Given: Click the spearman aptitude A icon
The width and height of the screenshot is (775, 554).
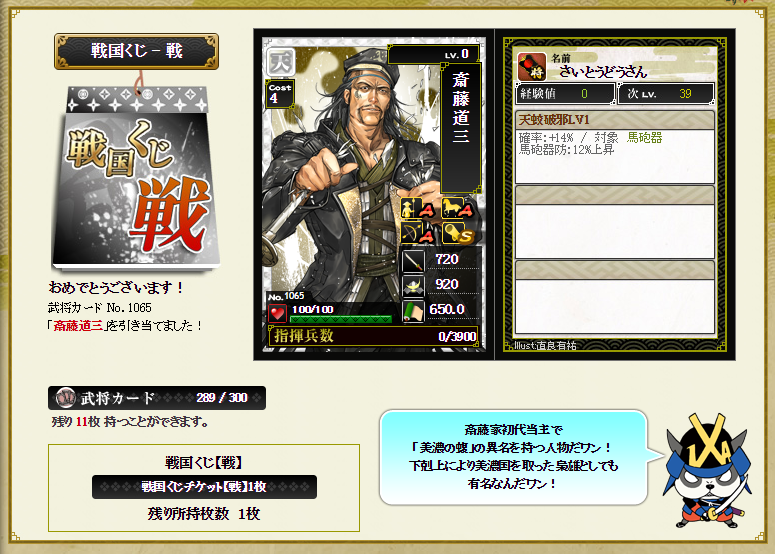Looking at the screenshot, I should point(418,209).
